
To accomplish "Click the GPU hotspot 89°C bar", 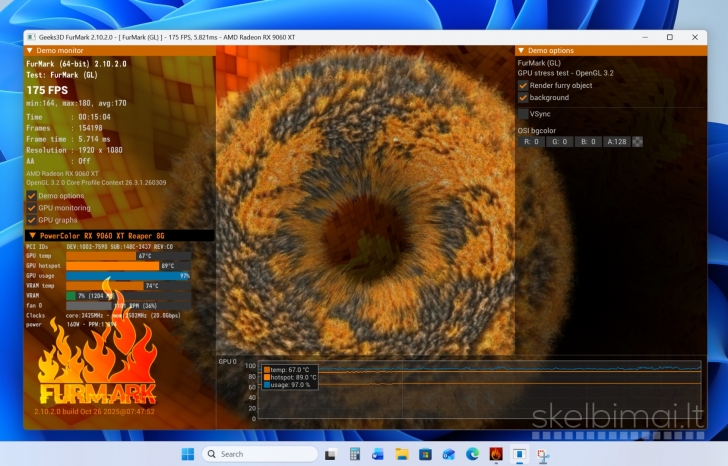I will [129, 266].
